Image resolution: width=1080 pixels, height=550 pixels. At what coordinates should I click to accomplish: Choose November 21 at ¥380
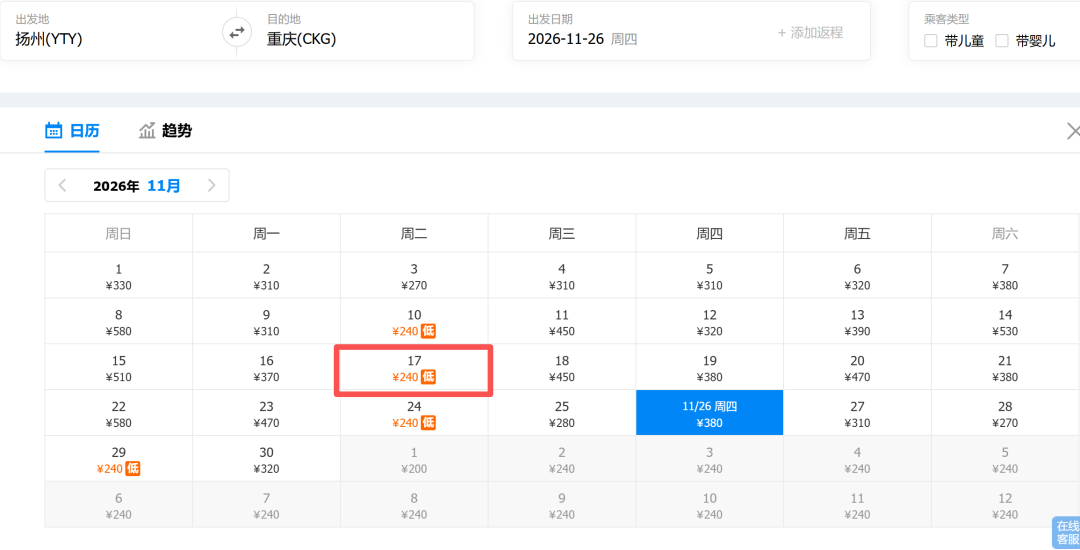tap(1005, 368)
